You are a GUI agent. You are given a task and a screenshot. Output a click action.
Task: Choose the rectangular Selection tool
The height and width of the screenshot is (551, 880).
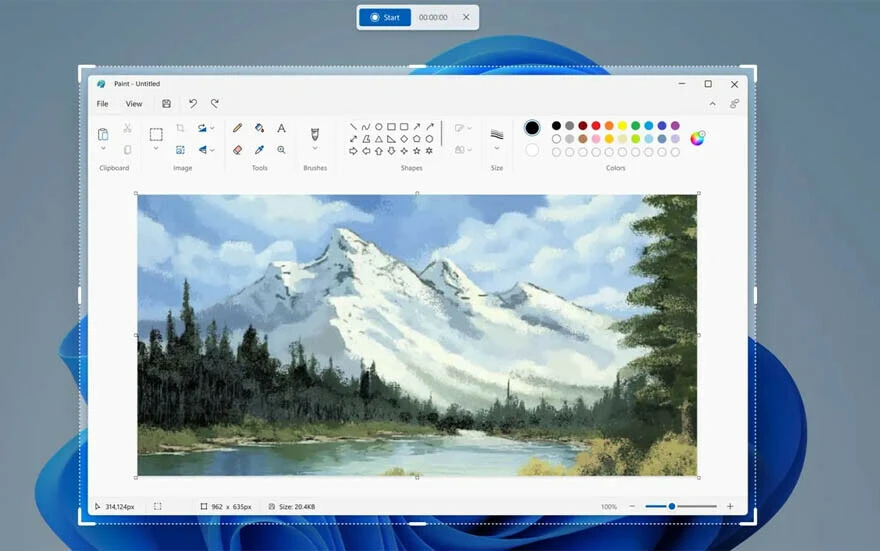(156, 134)
